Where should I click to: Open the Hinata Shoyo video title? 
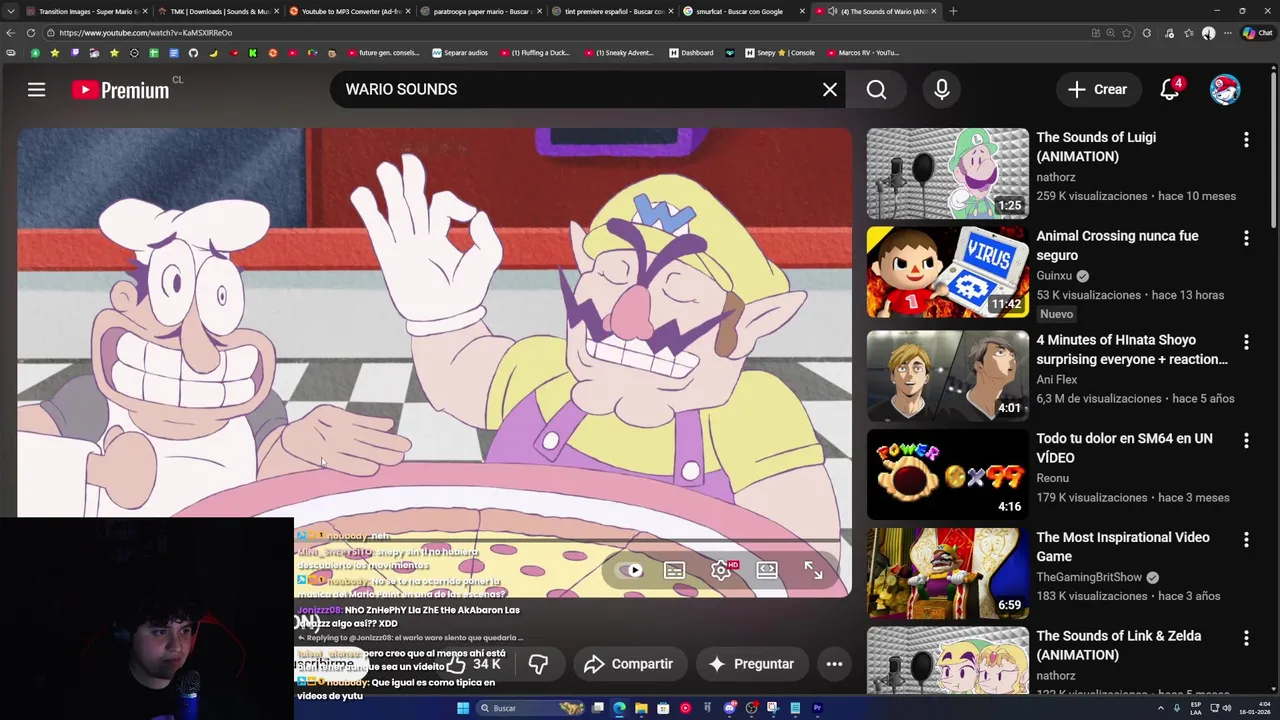pos(1132,350)
